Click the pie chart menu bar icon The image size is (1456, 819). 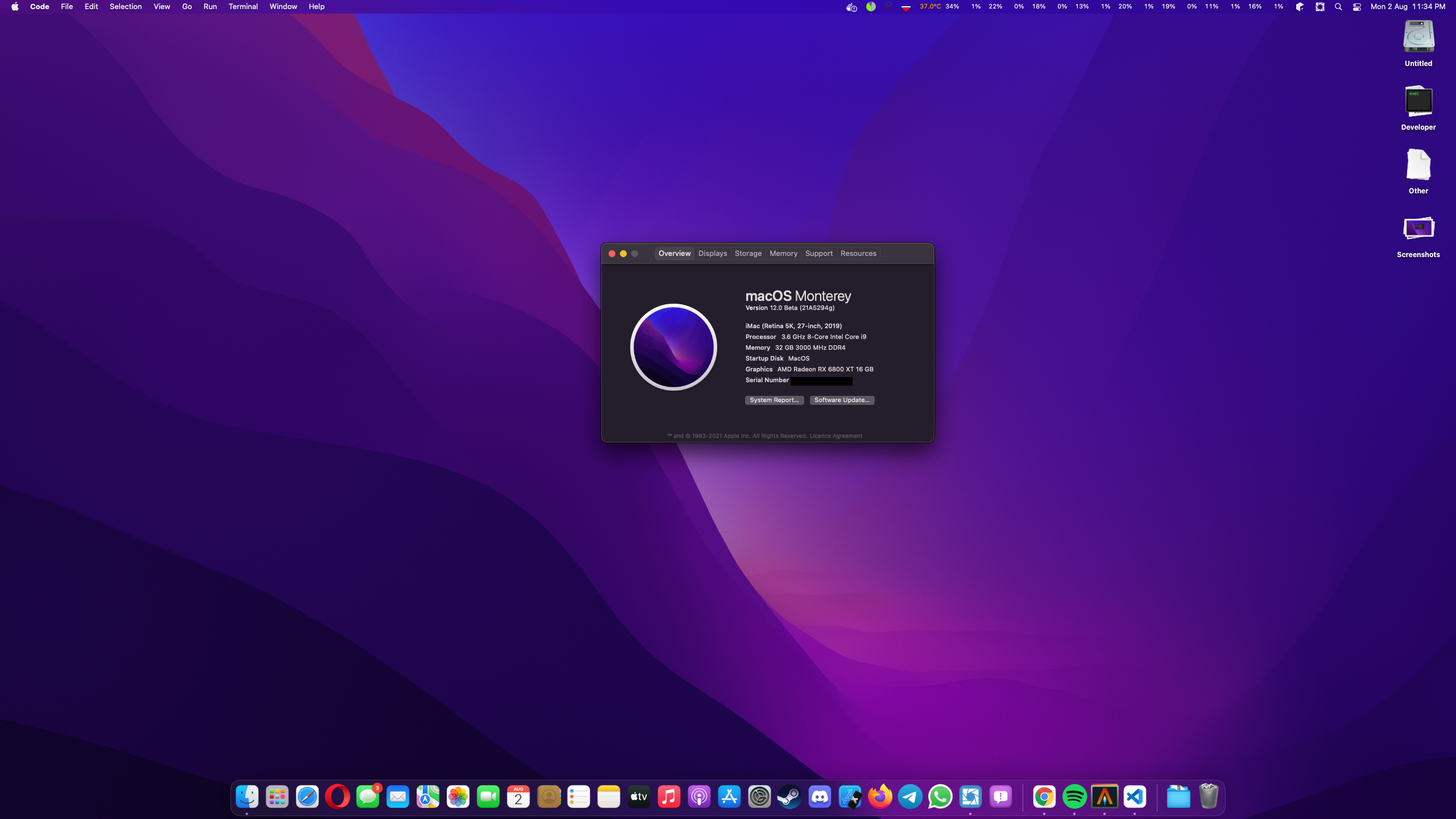tap(871, 7)
